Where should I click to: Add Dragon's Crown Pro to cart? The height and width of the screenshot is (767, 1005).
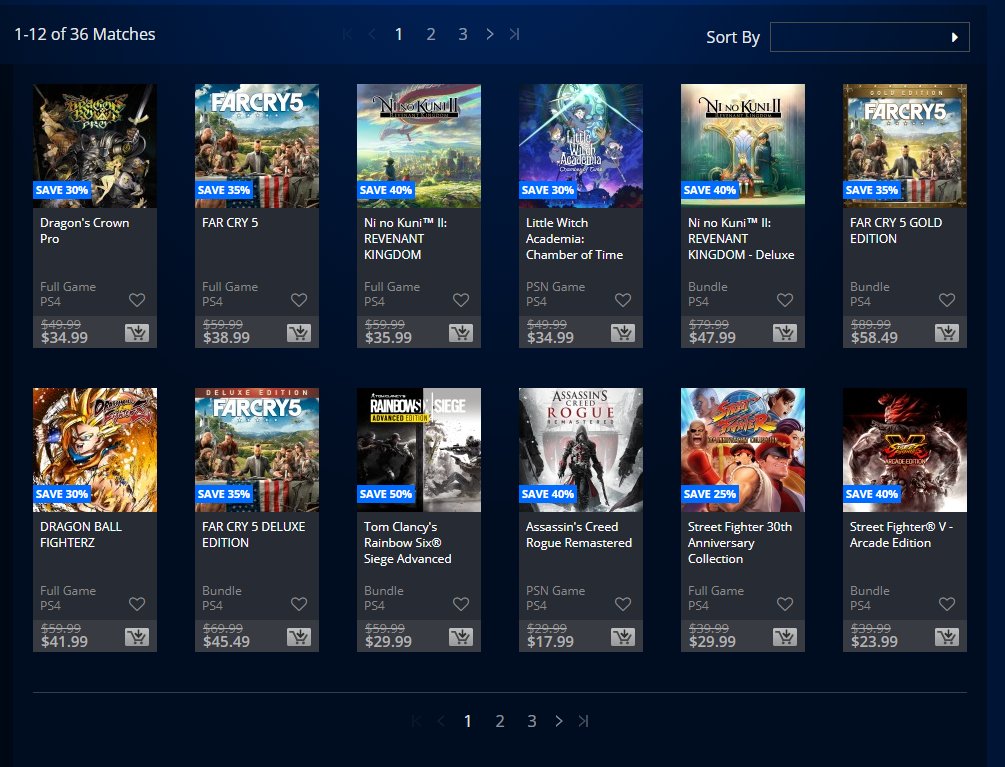137,333
